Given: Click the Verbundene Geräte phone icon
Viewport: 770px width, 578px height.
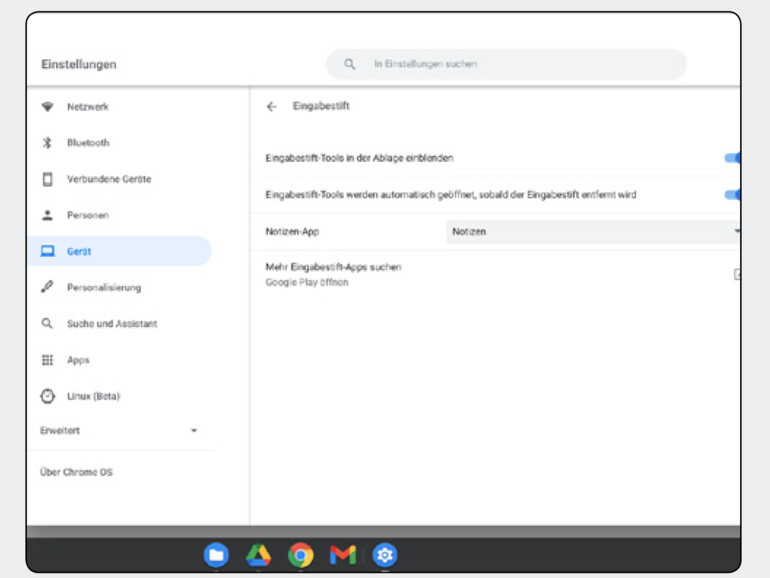Looking at the screenshot, I should [47, 179].
